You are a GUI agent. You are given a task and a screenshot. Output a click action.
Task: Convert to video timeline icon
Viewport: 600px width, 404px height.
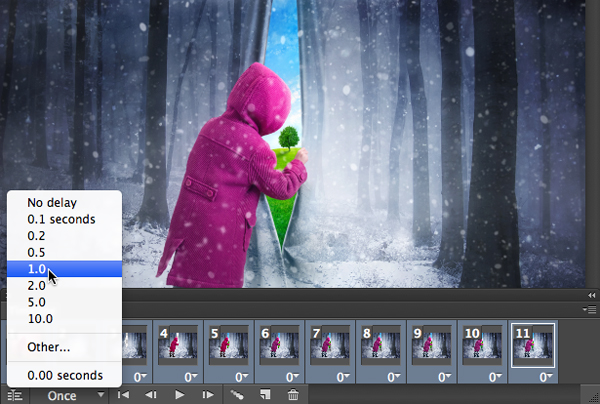(x=15, y=395)
